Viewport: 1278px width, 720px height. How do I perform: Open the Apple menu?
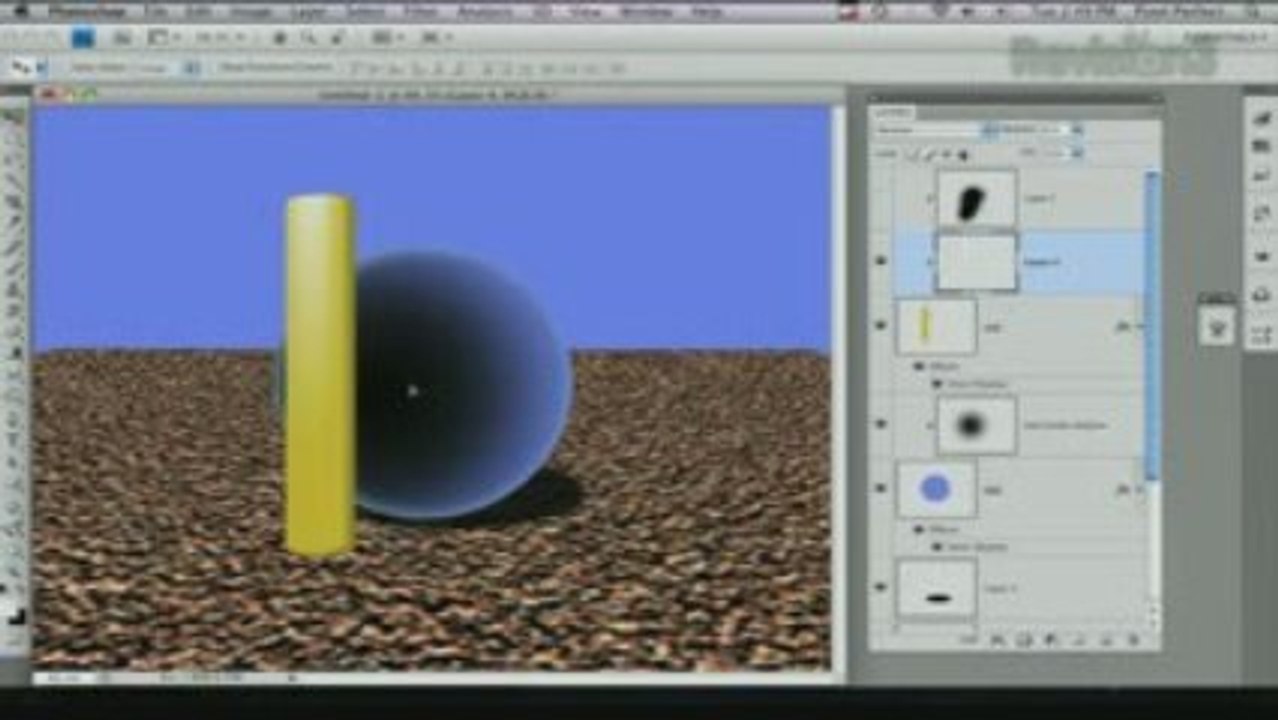pos(22,11)
